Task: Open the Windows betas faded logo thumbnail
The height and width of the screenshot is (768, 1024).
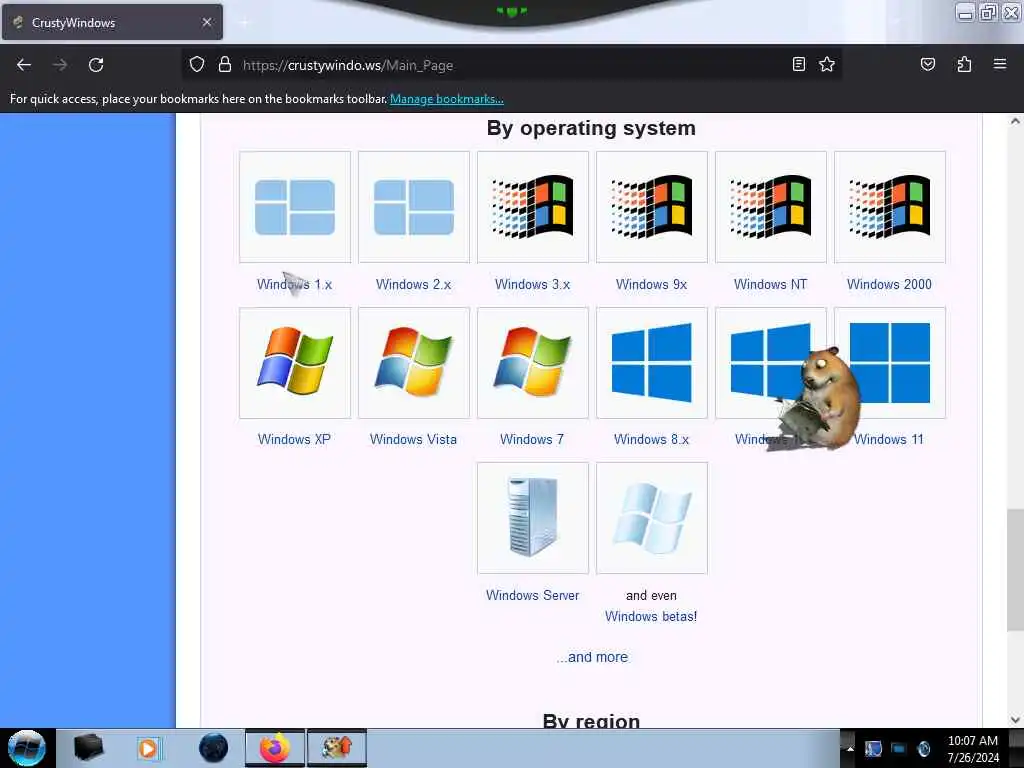Action: [x=652, y=518]
